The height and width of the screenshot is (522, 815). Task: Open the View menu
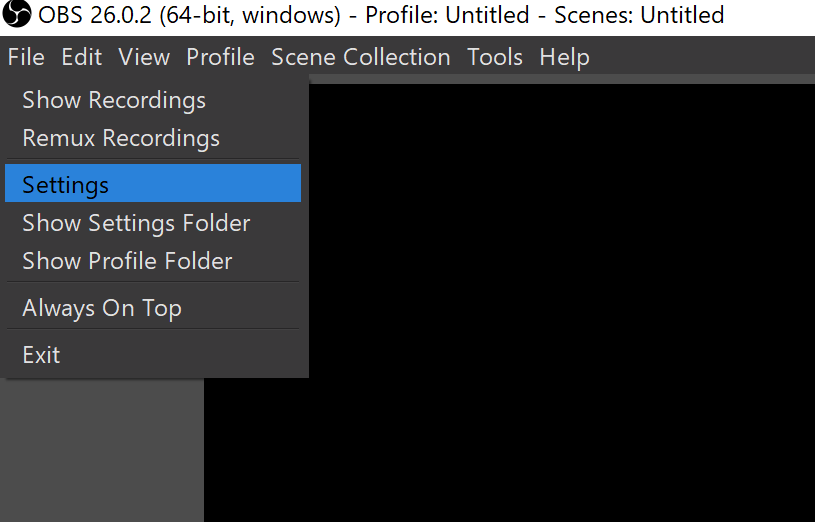pos(144,57)
